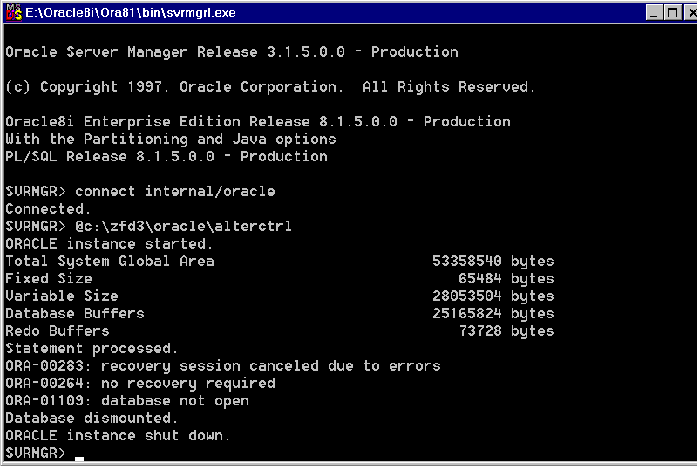Click the "Oracle Server Manager Release 3.1.5.0.0" line

[231, 52]
